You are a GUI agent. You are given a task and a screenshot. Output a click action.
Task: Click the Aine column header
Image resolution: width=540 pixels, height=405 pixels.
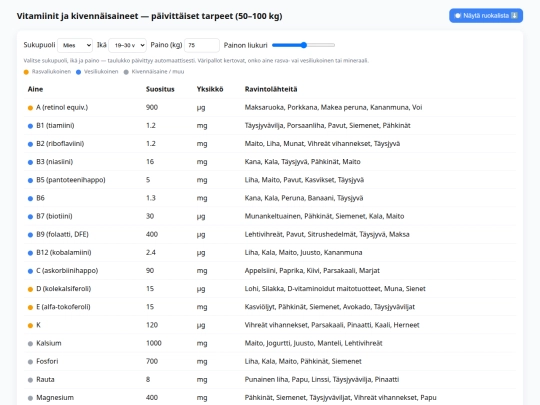(35, 89)
